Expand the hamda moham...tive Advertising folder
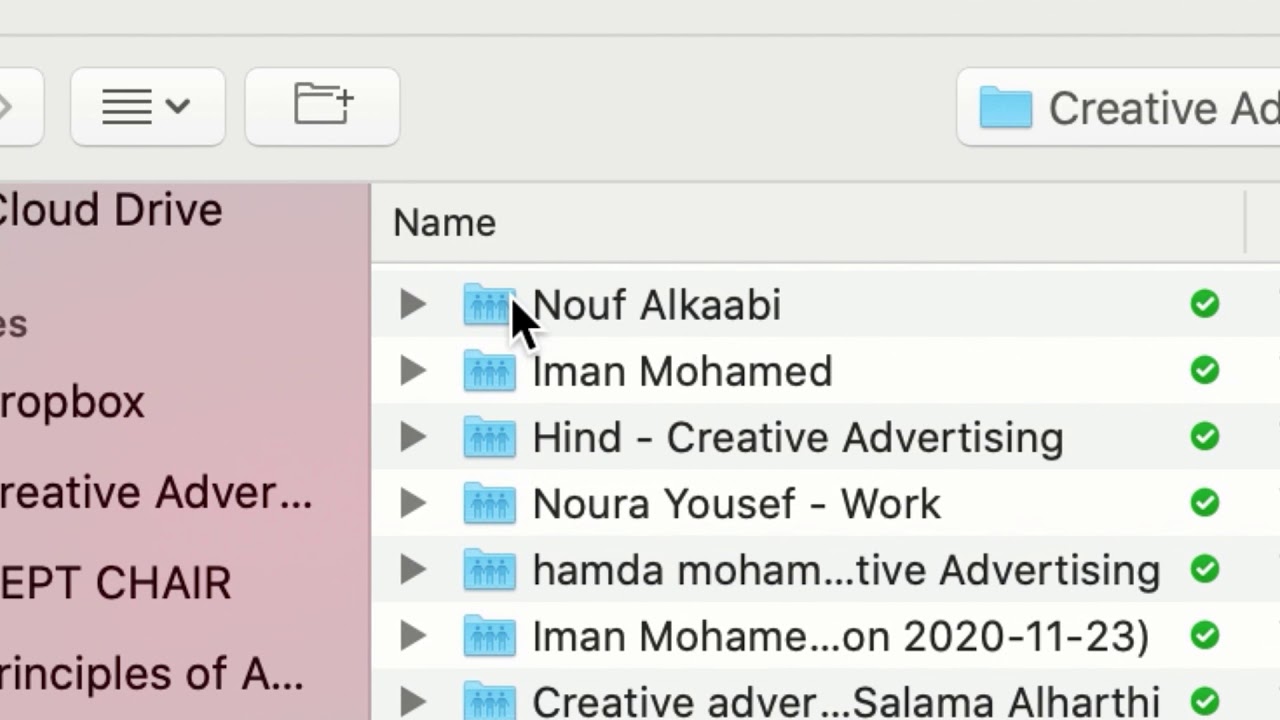The image size is (1280, 720). 412,570
